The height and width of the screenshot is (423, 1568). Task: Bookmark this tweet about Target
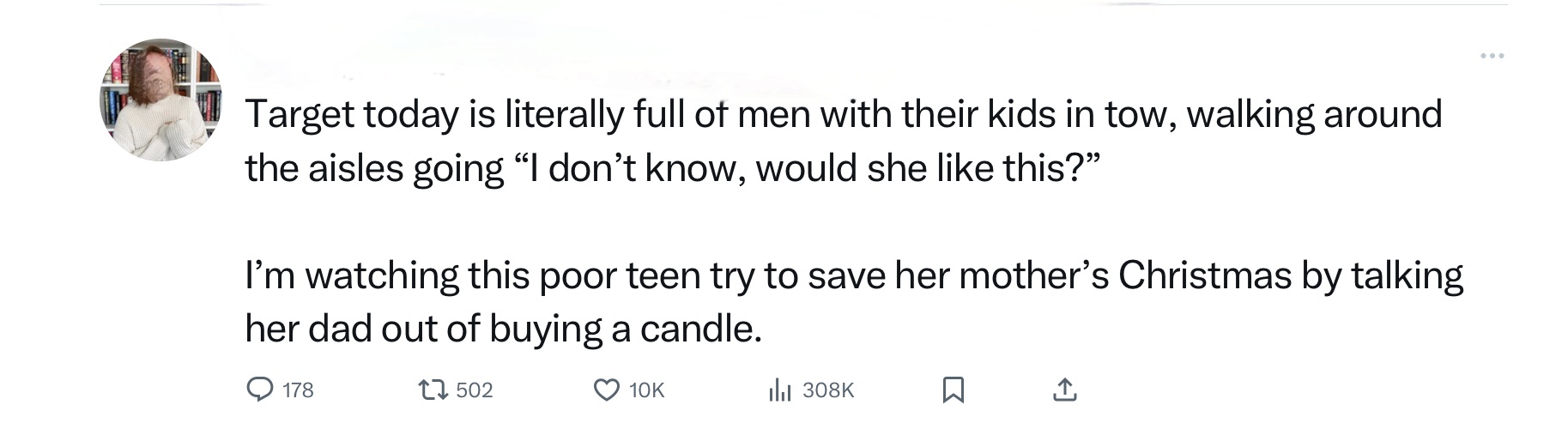click(x=952, y=391)
